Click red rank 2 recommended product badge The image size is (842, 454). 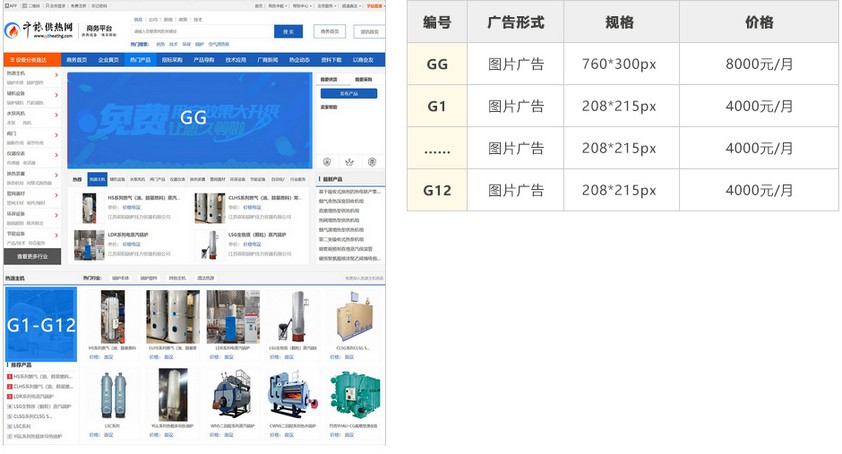point(9,386)
